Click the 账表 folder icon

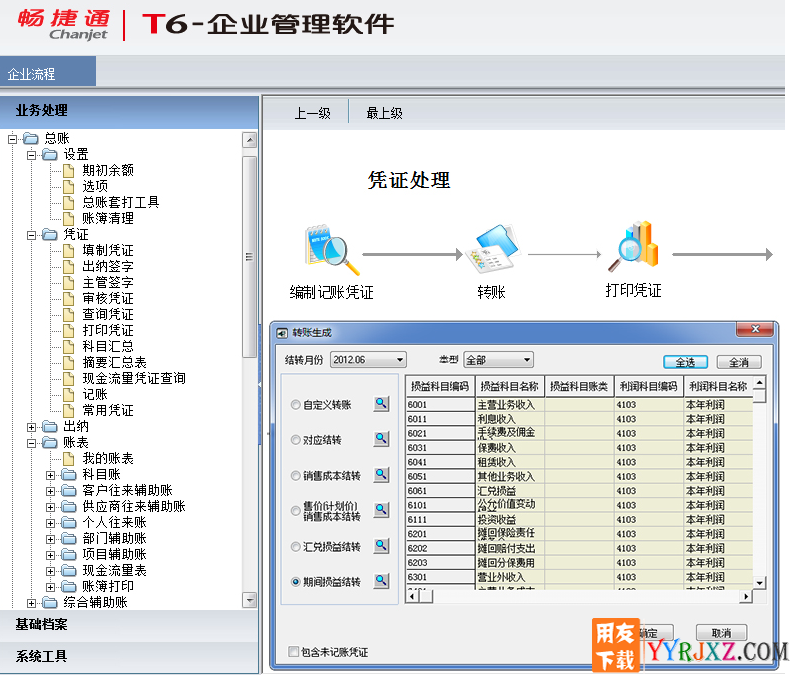50,443
